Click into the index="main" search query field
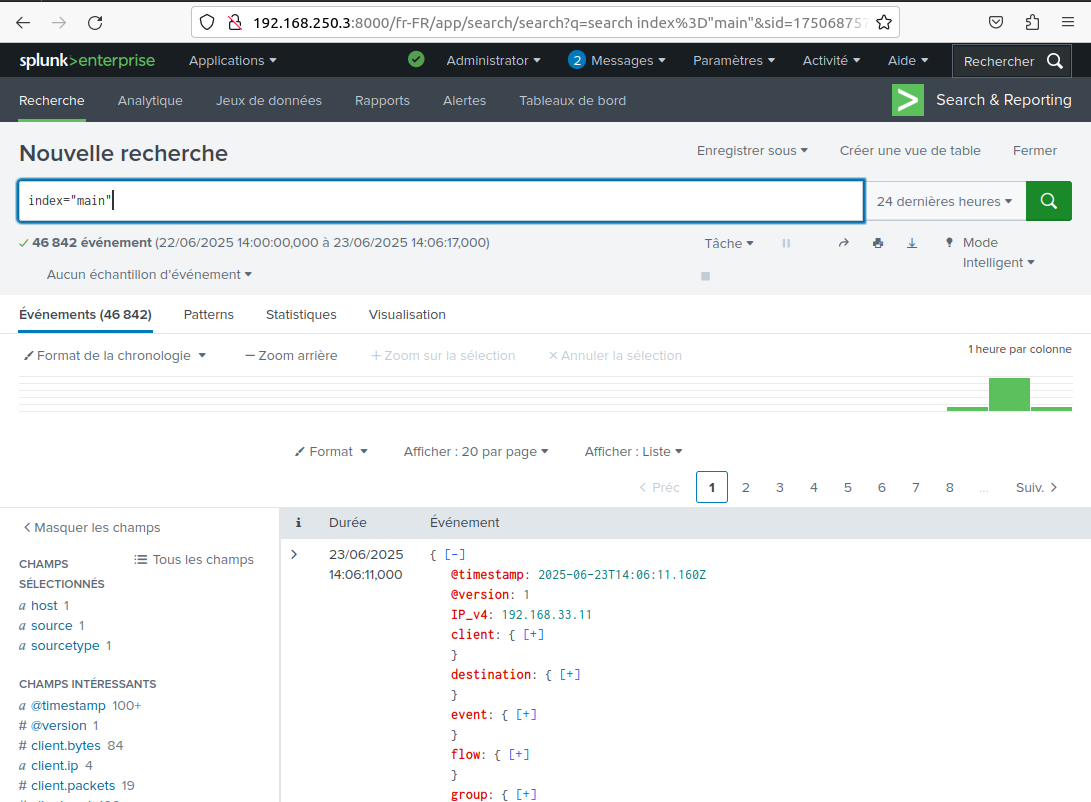Image resolution: width=1091 pixels, height=802 pixels. (x=441, y=201)
